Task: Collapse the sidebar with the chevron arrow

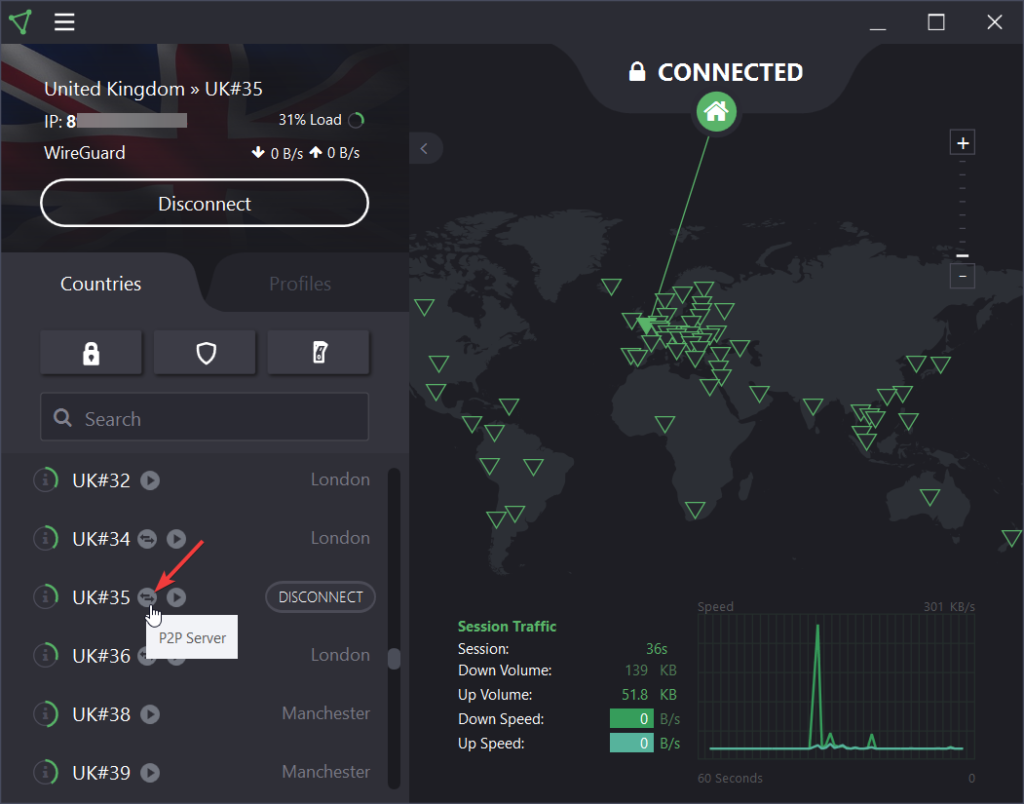Action: click(424, 149)
